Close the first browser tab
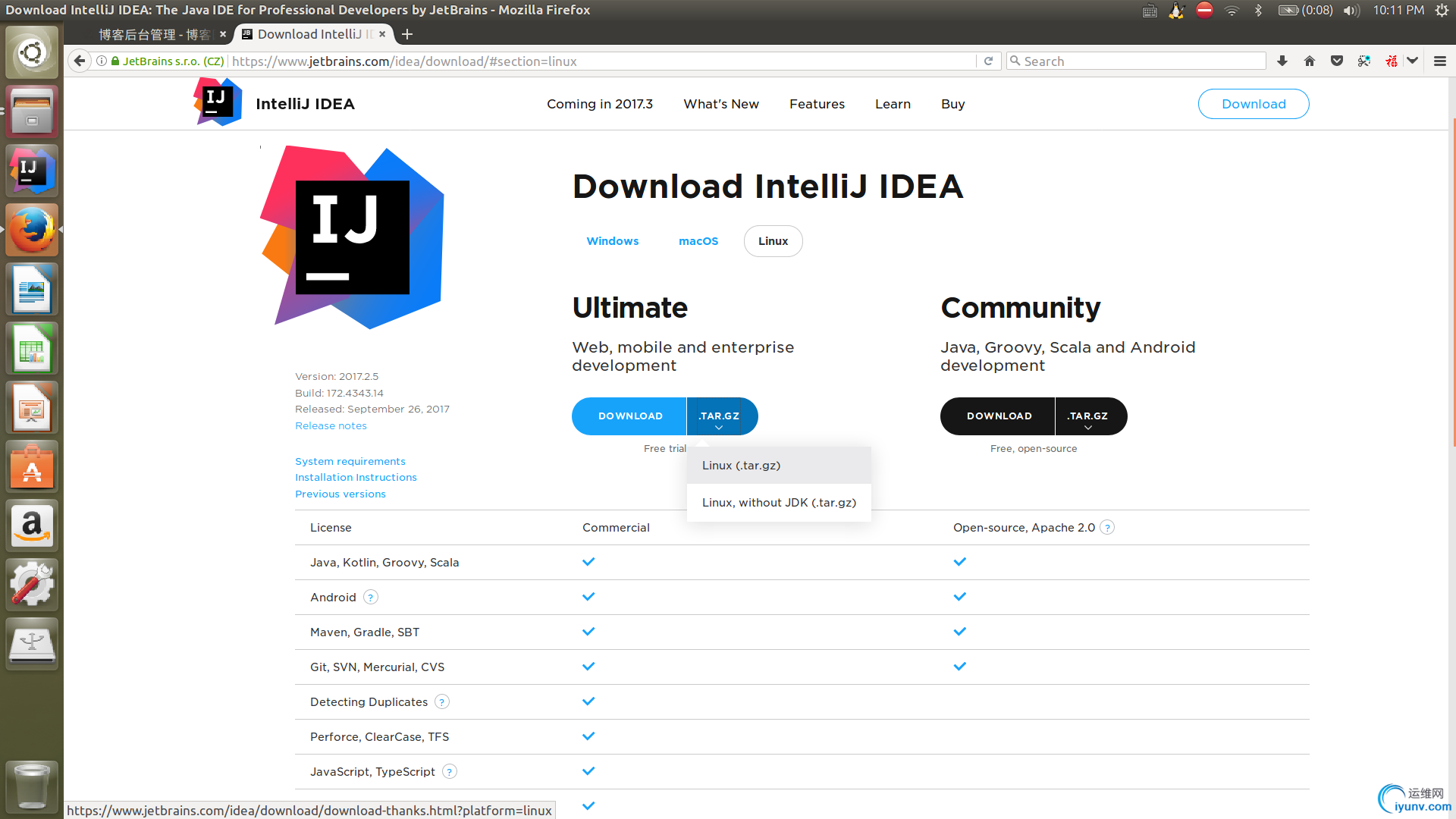 (x=223, y=34)
